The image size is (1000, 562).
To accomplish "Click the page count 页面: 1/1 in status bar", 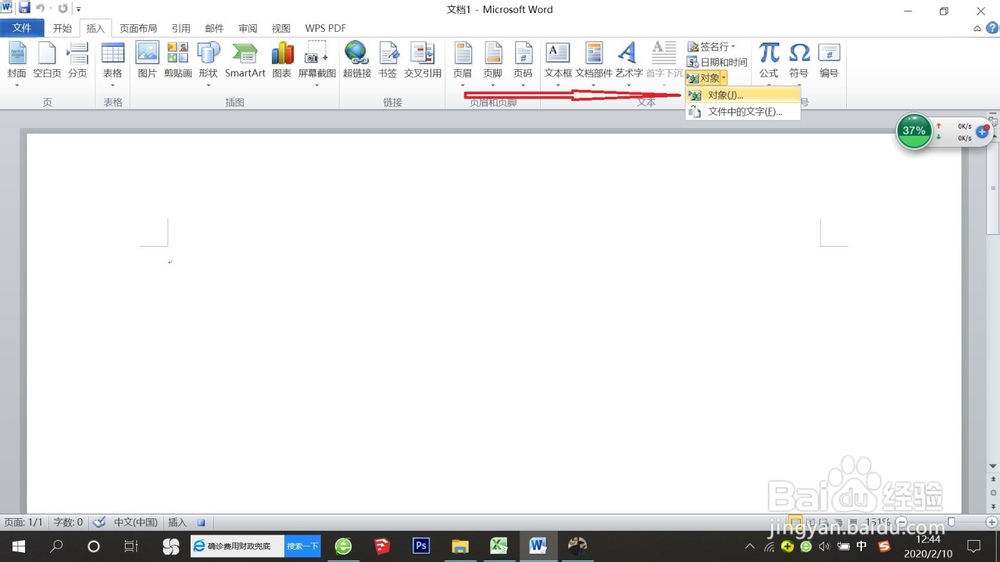I will coord(24,522).
